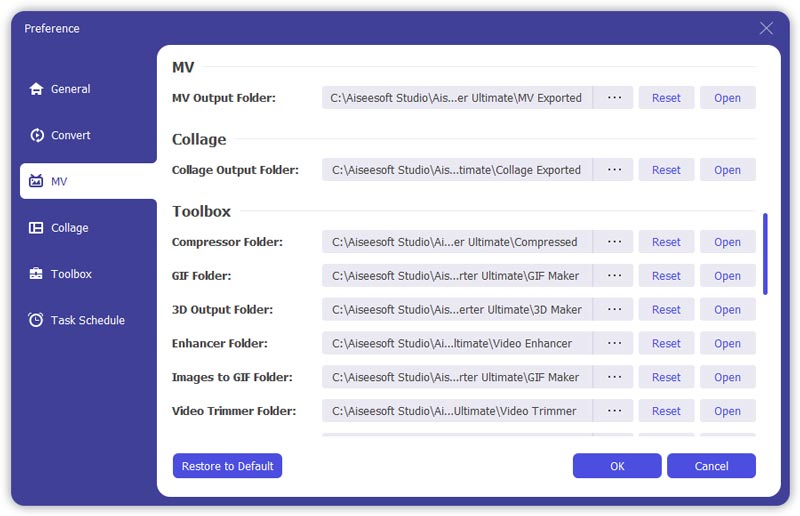Reset the Video Trimmer Folder path
This screenshot has height=516, width=800.
pos(666,411)
